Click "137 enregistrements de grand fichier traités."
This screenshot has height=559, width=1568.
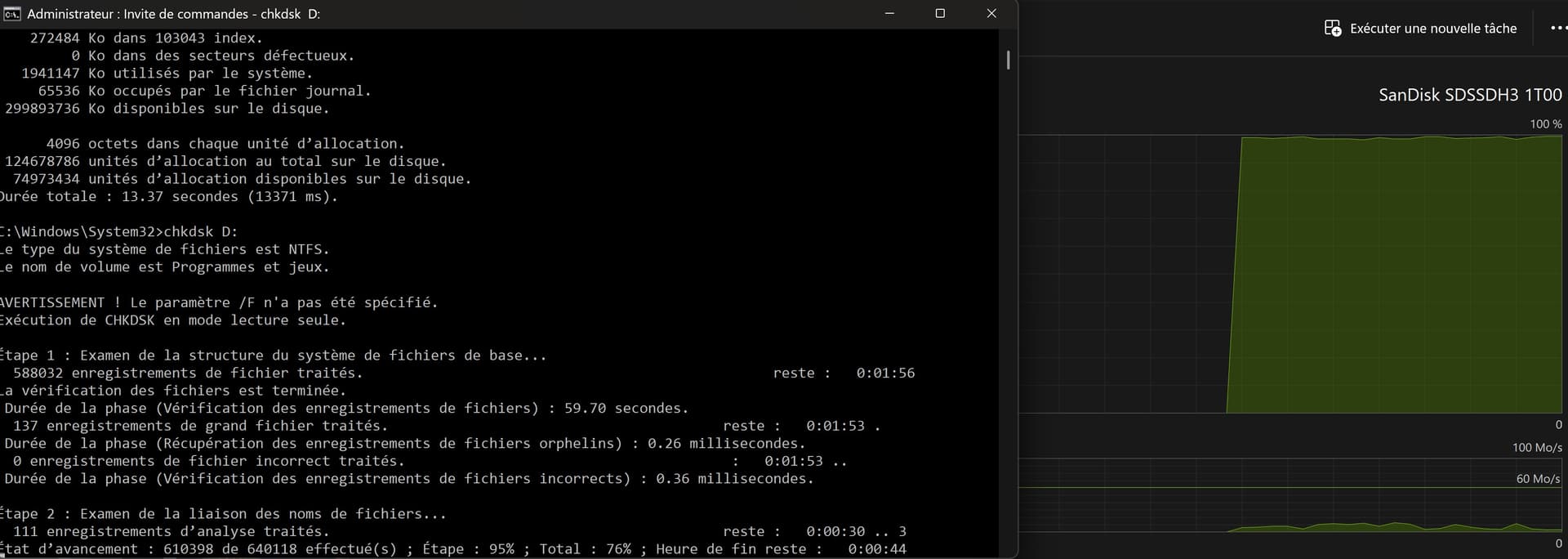pyautogui.click(x=200, y=426)
